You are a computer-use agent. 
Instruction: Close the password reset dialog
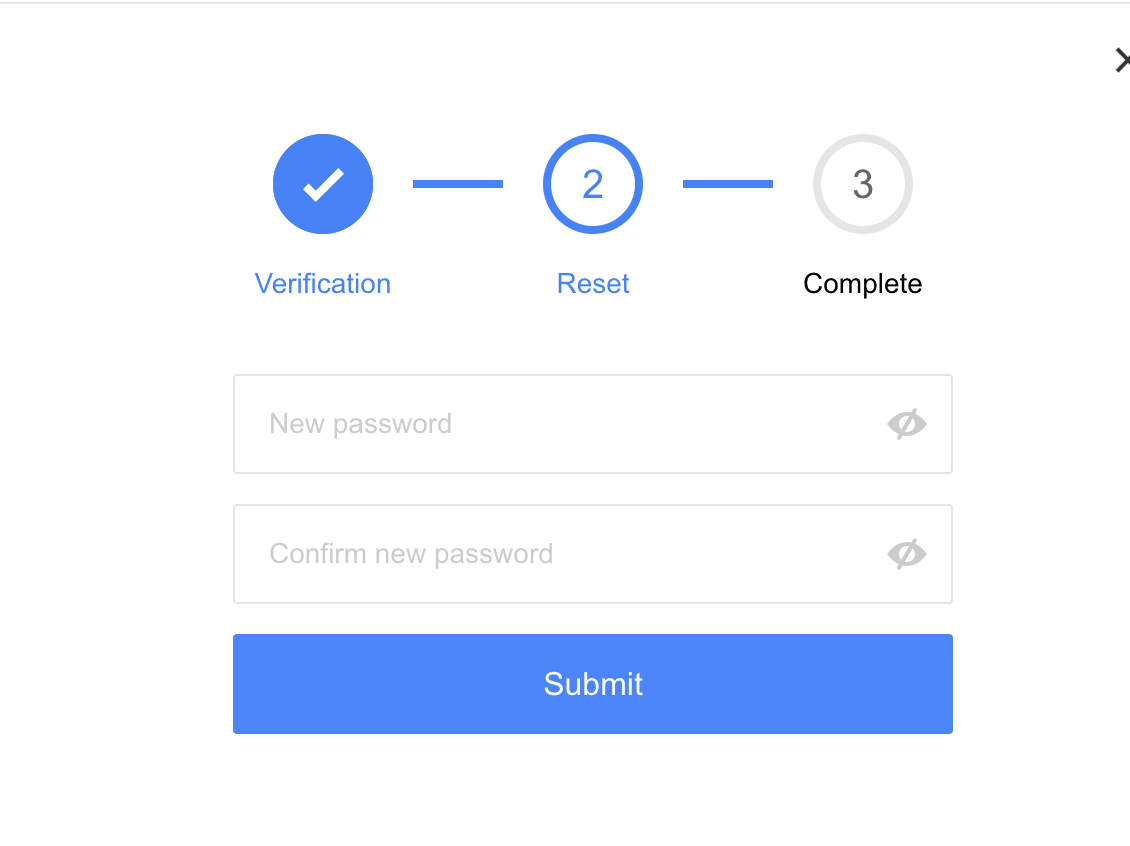tap(1121, 60)
